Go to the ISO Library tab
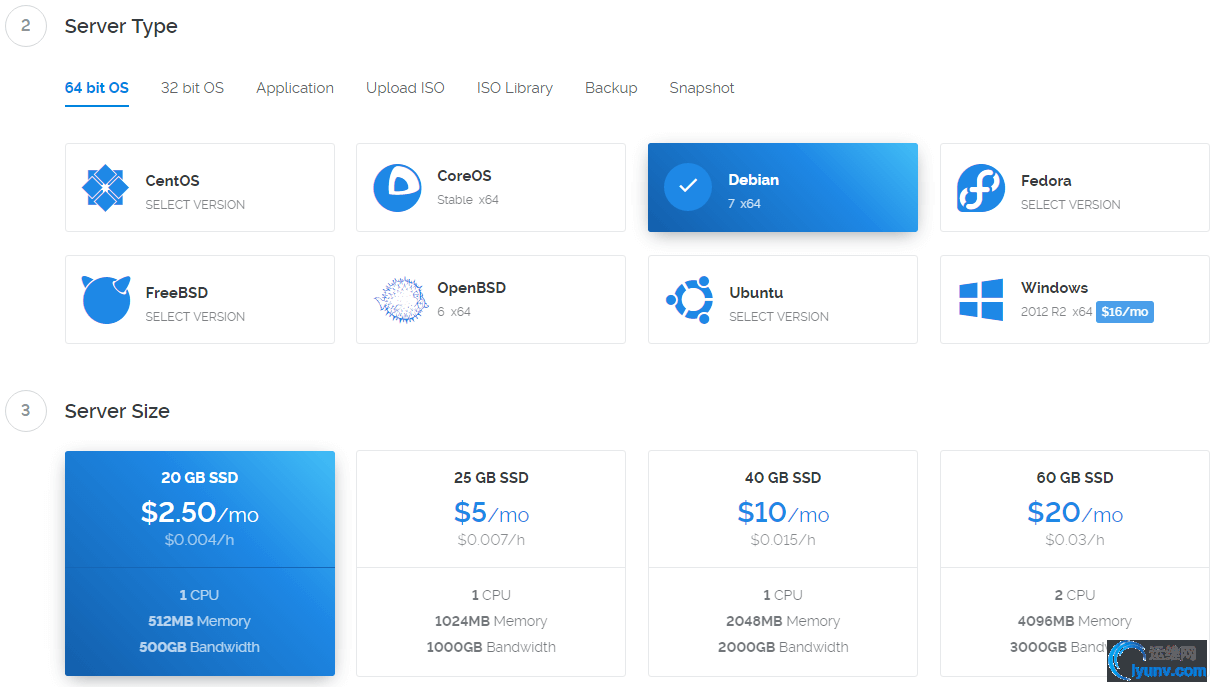 tap(515, 88)
